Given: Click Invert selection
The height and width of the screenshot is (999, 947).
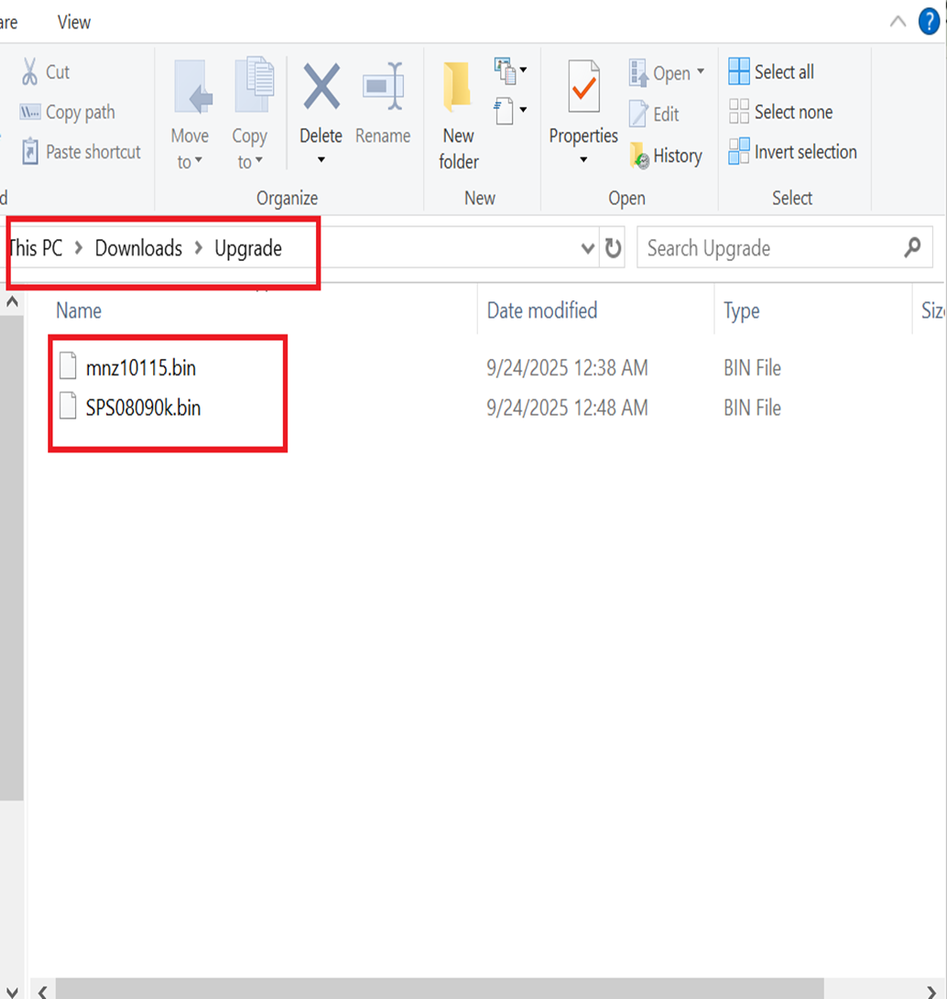Looking at the screenshot, I should click(x=792, y=152).
